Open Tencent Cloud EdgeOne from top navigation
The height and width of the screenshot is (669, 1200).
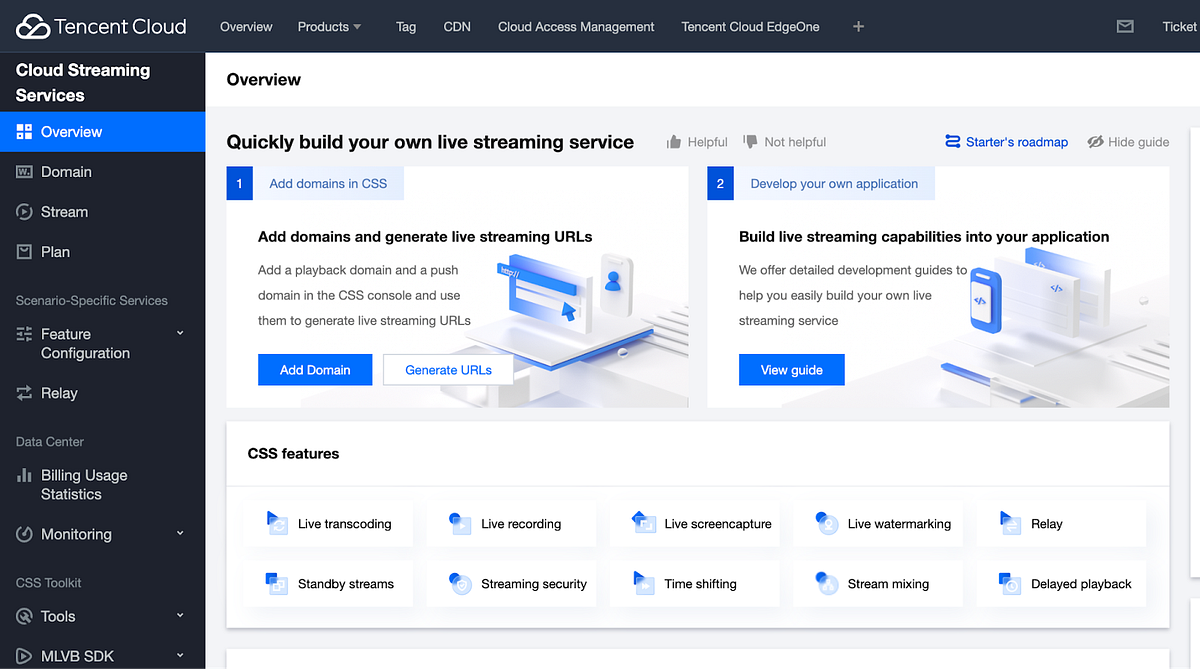750,26
